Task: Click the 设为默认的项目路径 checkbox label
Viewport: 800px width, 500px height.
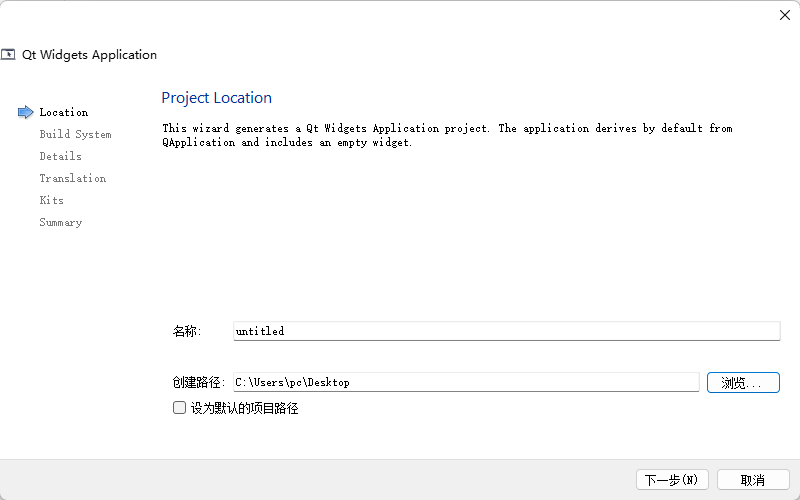Action: (x=244, y=408)
